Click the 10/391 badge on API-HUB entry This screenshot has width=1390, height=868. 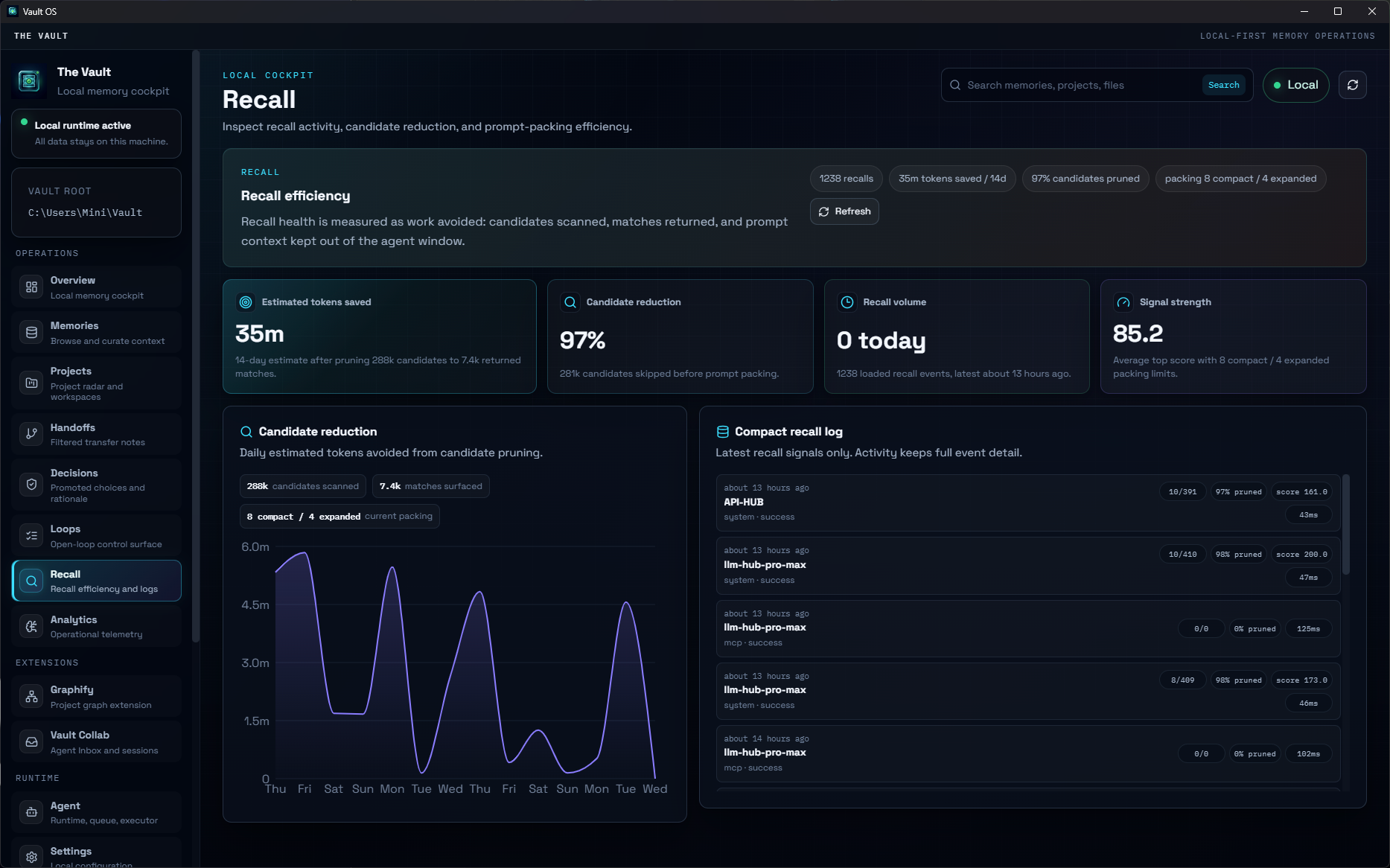point(1182,492)
